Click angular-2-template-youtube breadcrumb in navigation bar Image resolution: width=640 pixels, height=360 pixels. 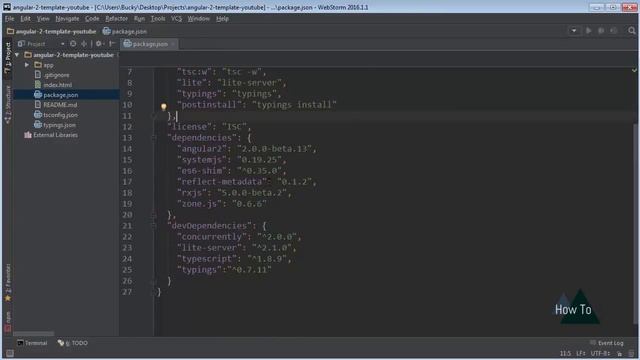click(51, 31)
